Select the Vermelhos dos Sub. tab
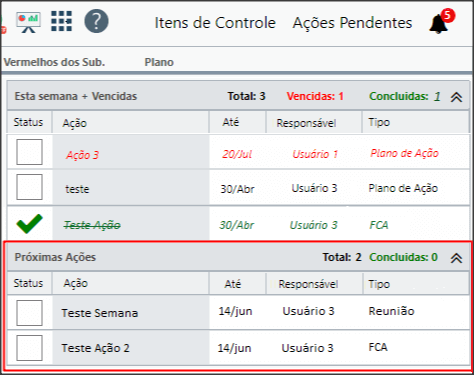Screen dimensions: 474x375 point(54,62)
